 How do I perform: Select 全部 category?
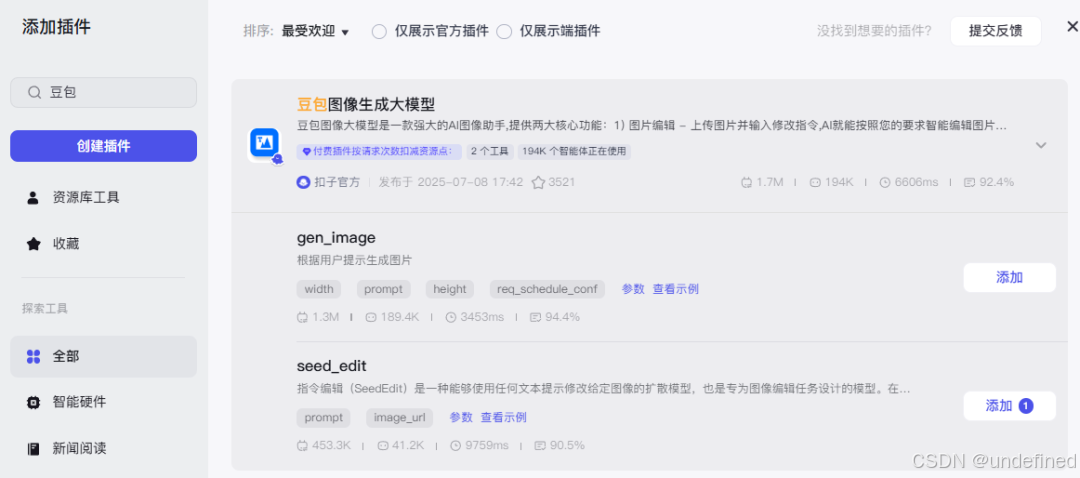point(103,357)
